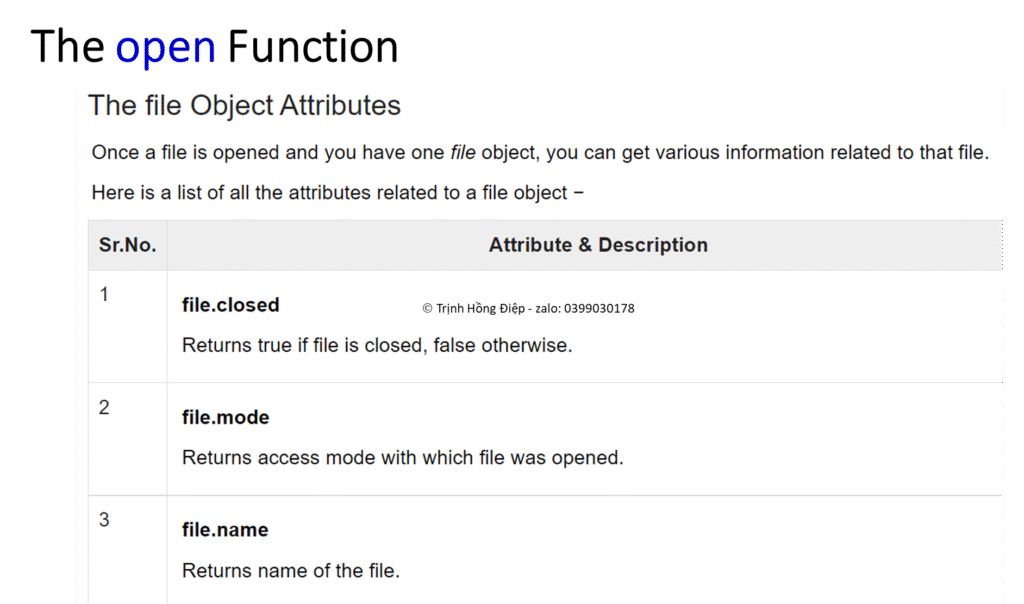The width and height of the screenshot is (1024, 604).
Task: Click the "Returns name of the file" description
Action: pyautogui.click(x=290, y=571)
